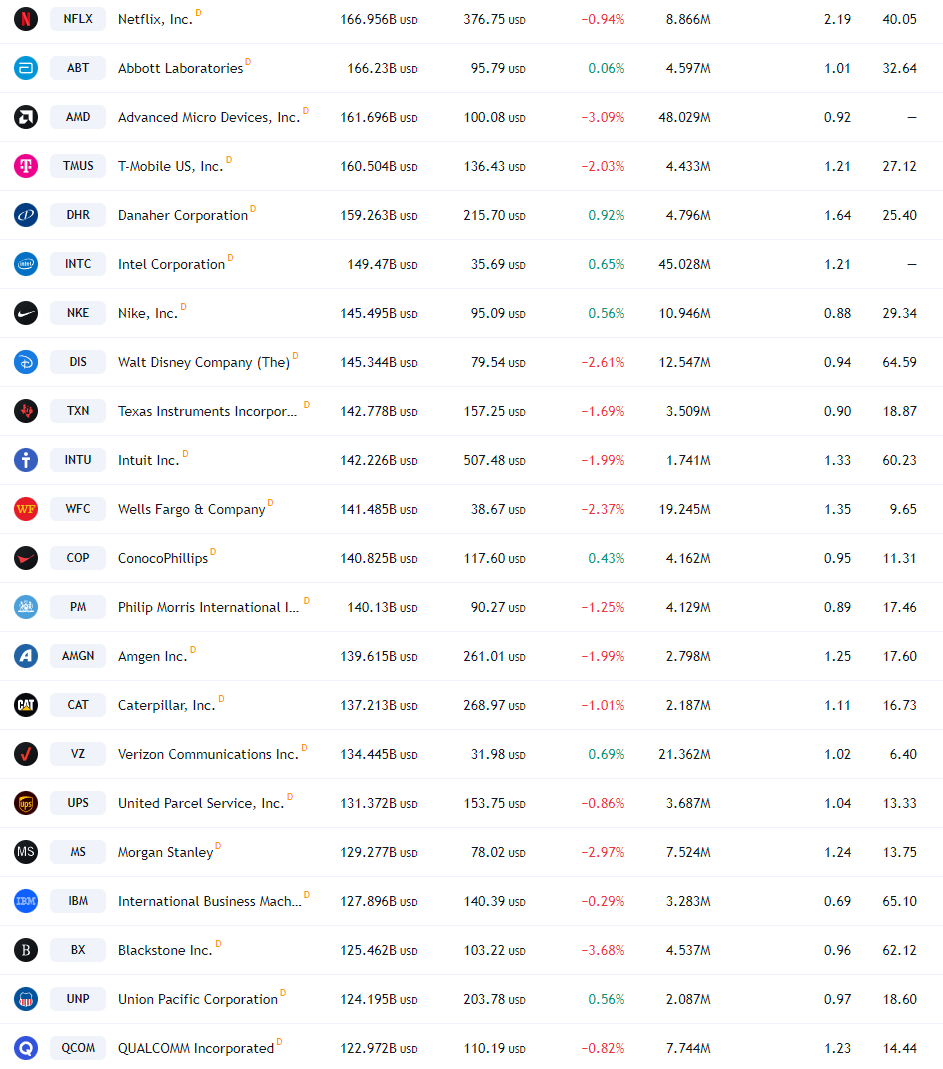The width and height of the screenshot is (943, 1069).
Task: Click the Nike swoosh logo icon
Action: [x=26, y=313]
